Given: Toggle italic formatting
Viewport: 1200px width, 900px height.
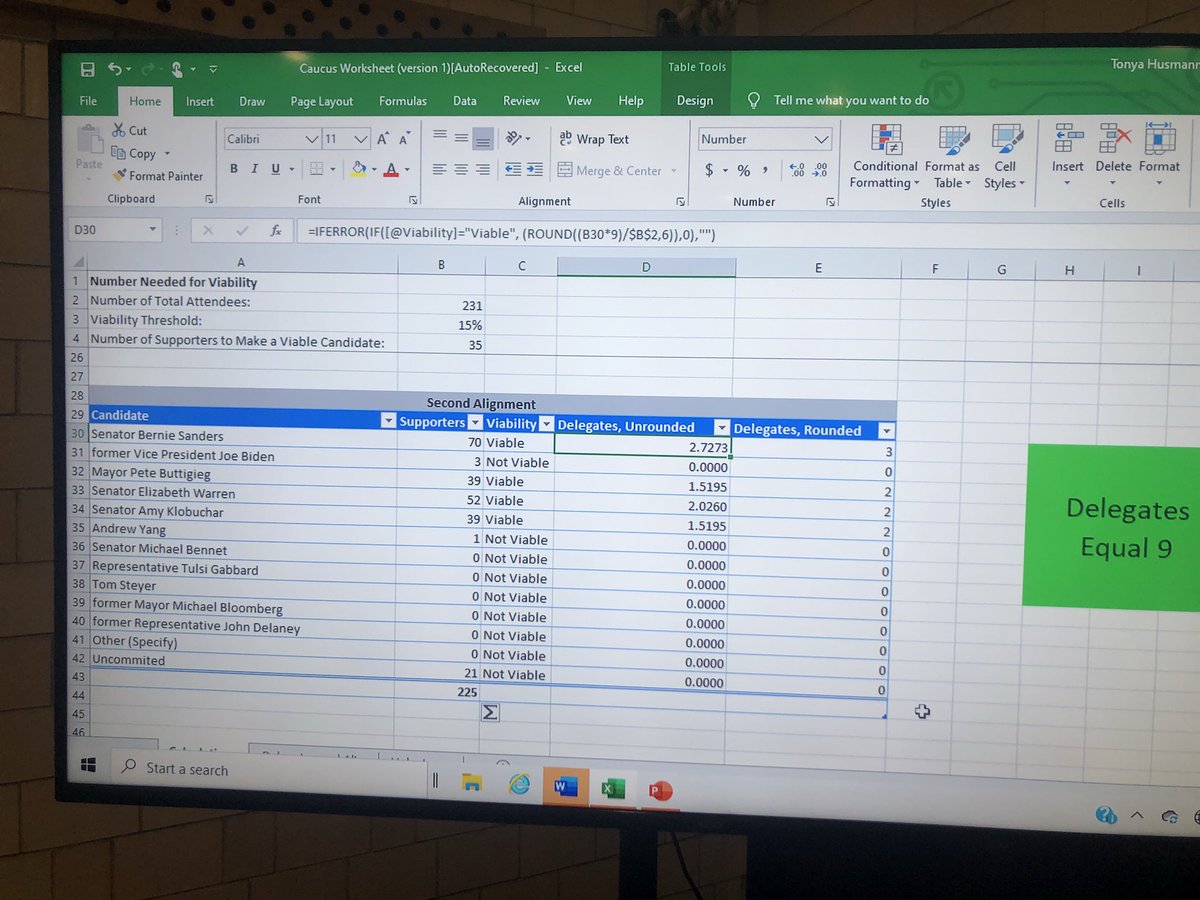Looking at the screenshot, I should pos(255,169).
